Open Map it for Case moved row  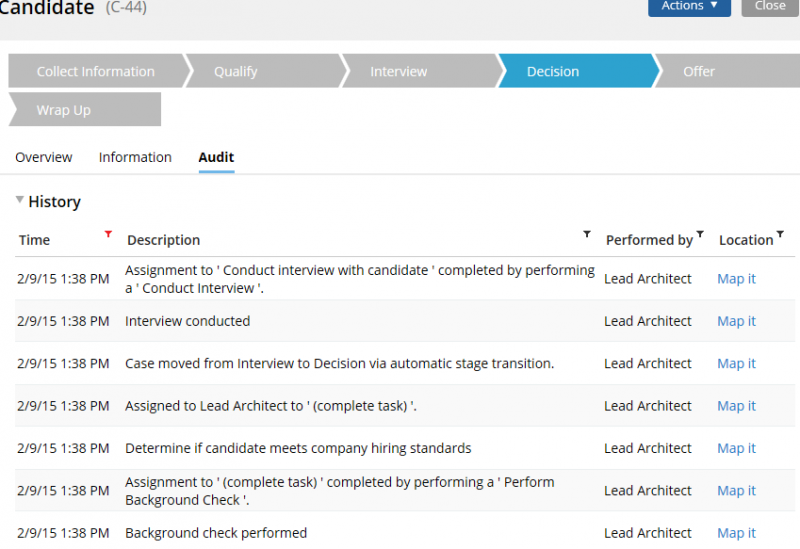(x=736, y=363)
